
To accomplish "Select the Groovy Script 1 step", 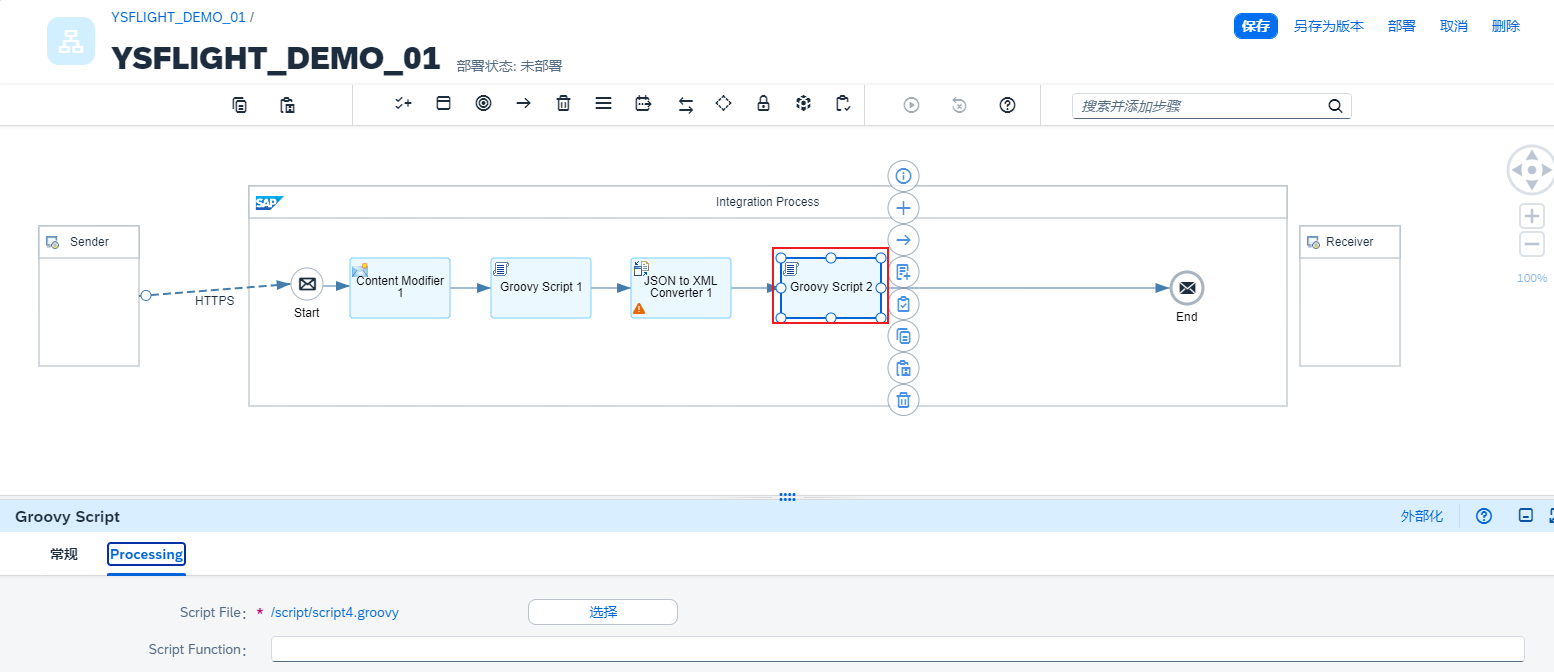I will coord(541,288).
